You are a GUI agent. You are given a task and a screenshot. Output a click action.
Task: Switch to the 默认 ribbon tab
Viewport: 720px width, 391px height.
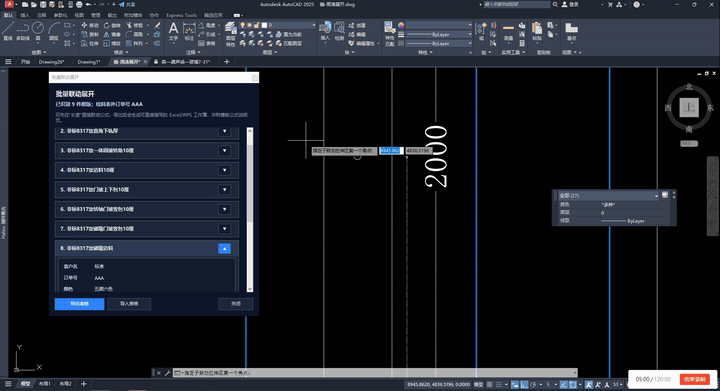pyautogui.click(x=8, y=15)
